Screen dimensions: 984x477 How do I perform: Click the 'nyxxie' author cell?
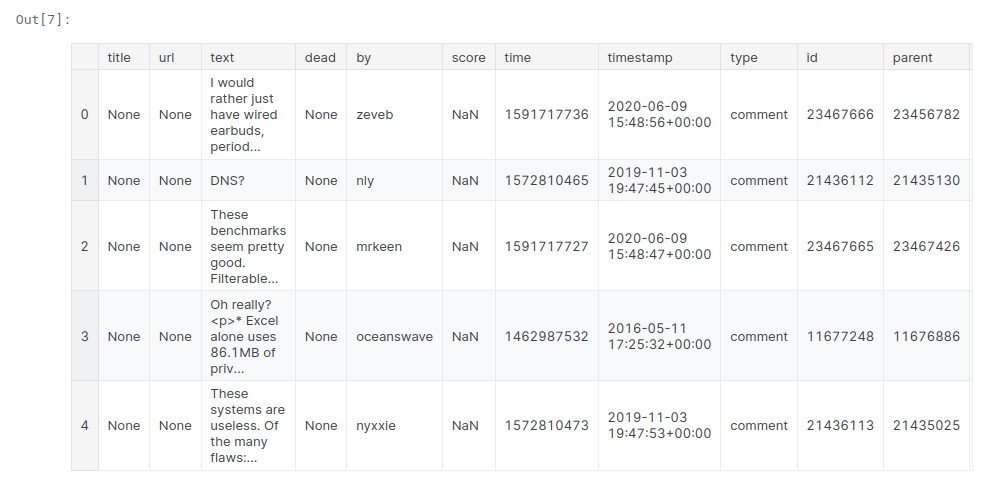click(376, 426)
